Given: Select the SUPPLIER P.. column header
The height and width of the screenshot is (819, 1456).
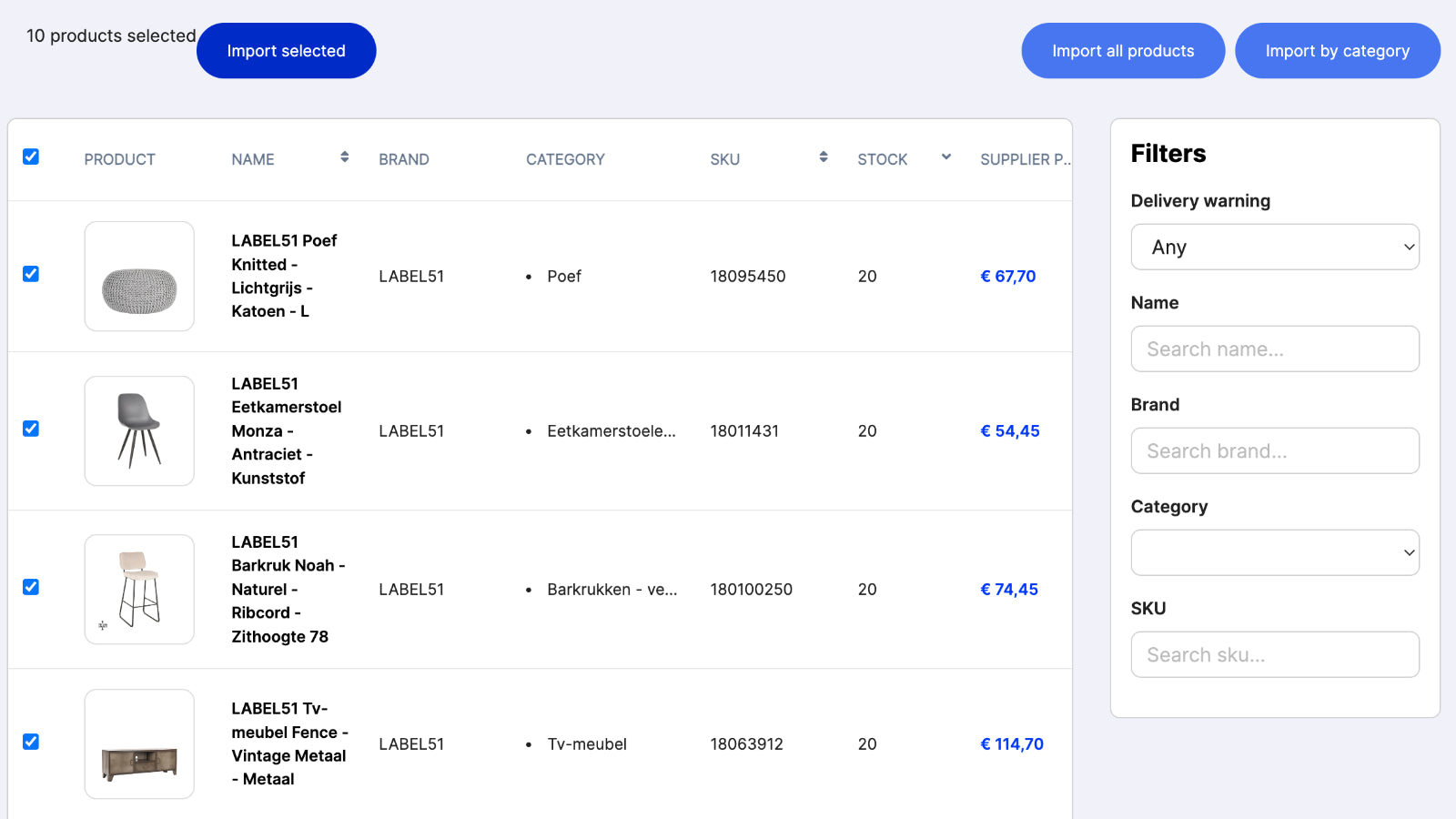Looking at the screenshot, I should (1026, 159).
